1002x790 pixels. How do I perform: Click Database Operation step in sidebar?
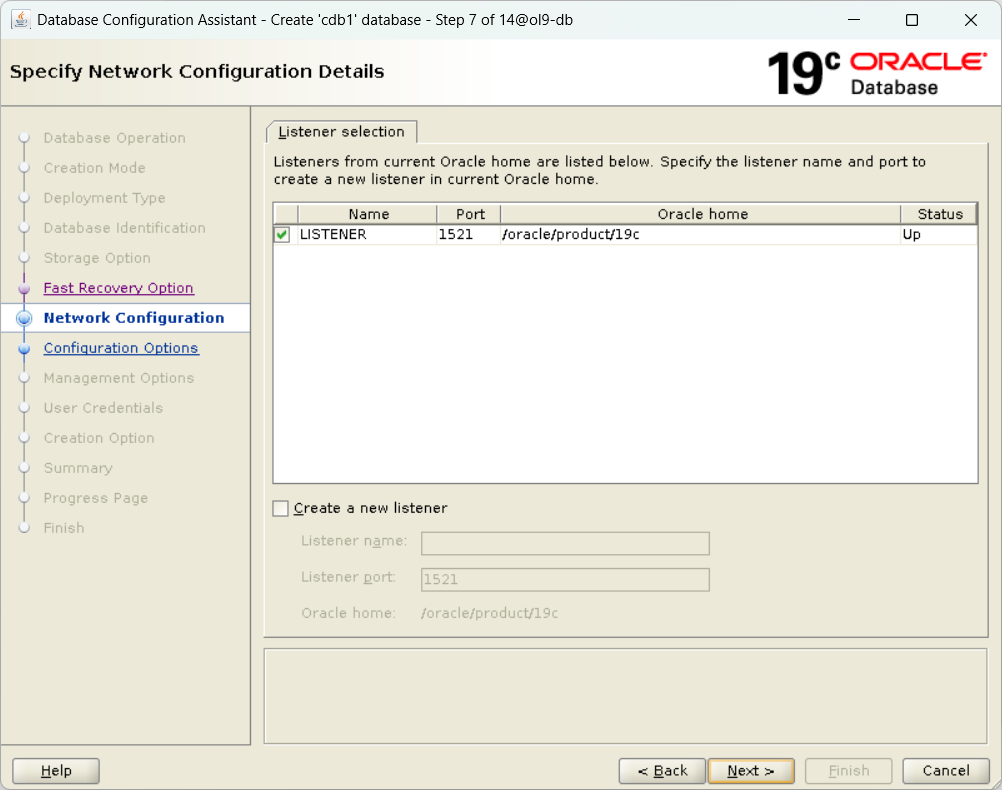(114, 138)
